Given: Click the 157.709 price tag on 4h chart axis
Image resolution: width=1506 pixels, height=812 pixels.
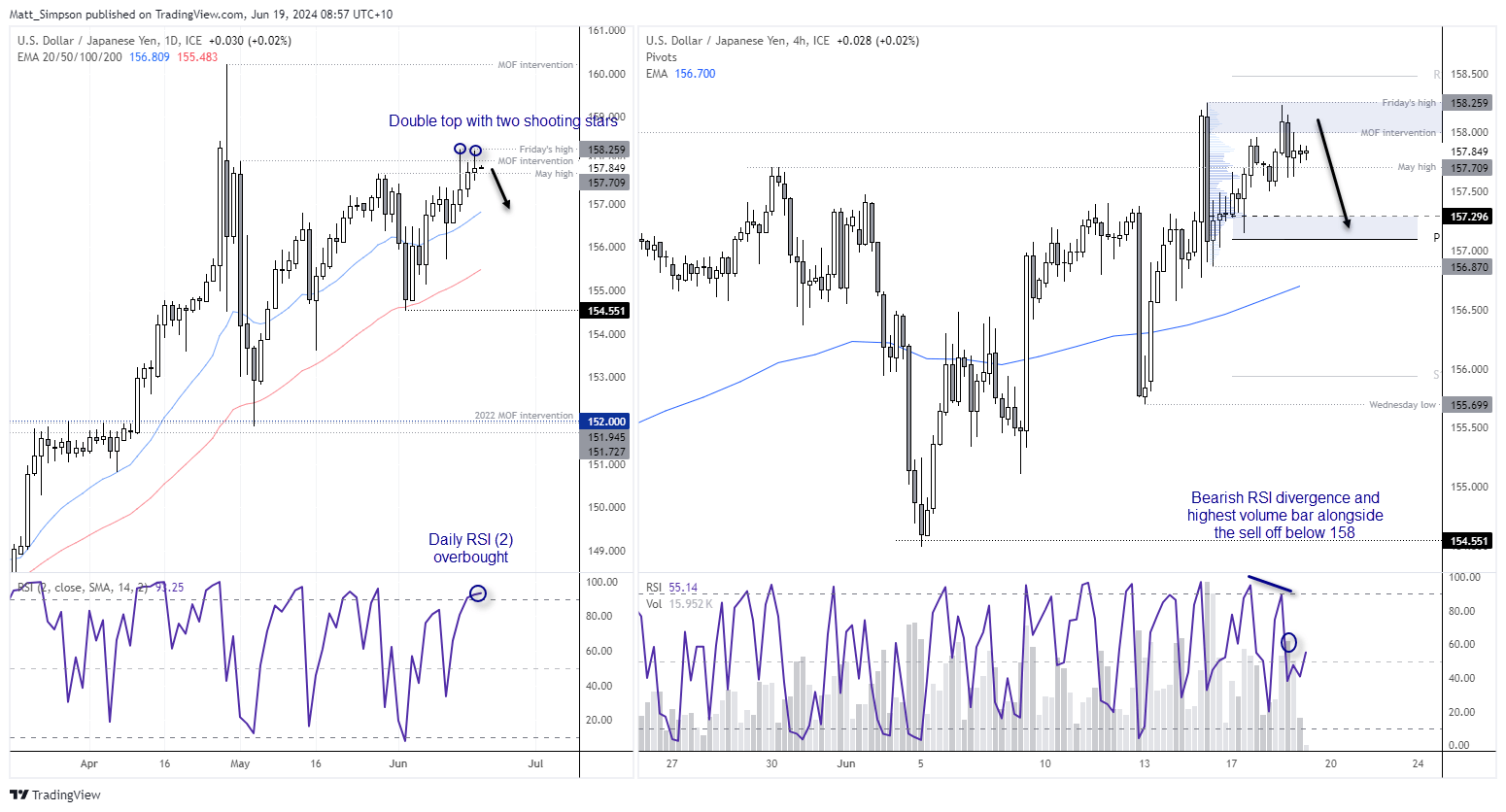Looking at the screenshot, I should pos(1468,168).
